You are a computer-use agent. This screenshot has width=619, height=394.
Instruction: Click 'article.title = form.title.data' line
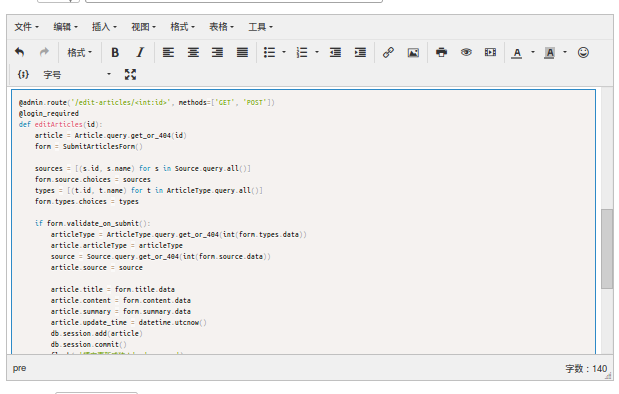pyautogui.click(x=113, y=289)
